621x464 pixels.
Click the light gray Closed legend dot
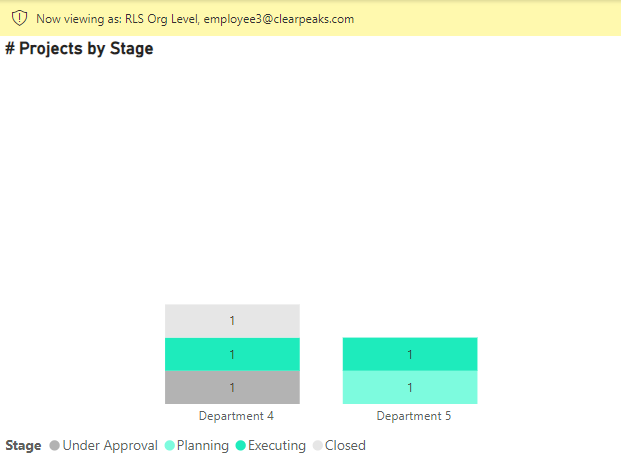[x=318, y=446]
